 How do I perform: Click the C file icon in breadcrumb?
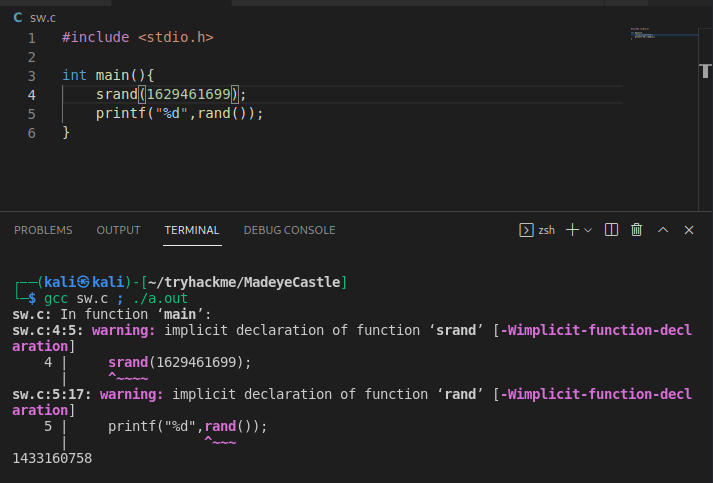click(x=18, y=18)
